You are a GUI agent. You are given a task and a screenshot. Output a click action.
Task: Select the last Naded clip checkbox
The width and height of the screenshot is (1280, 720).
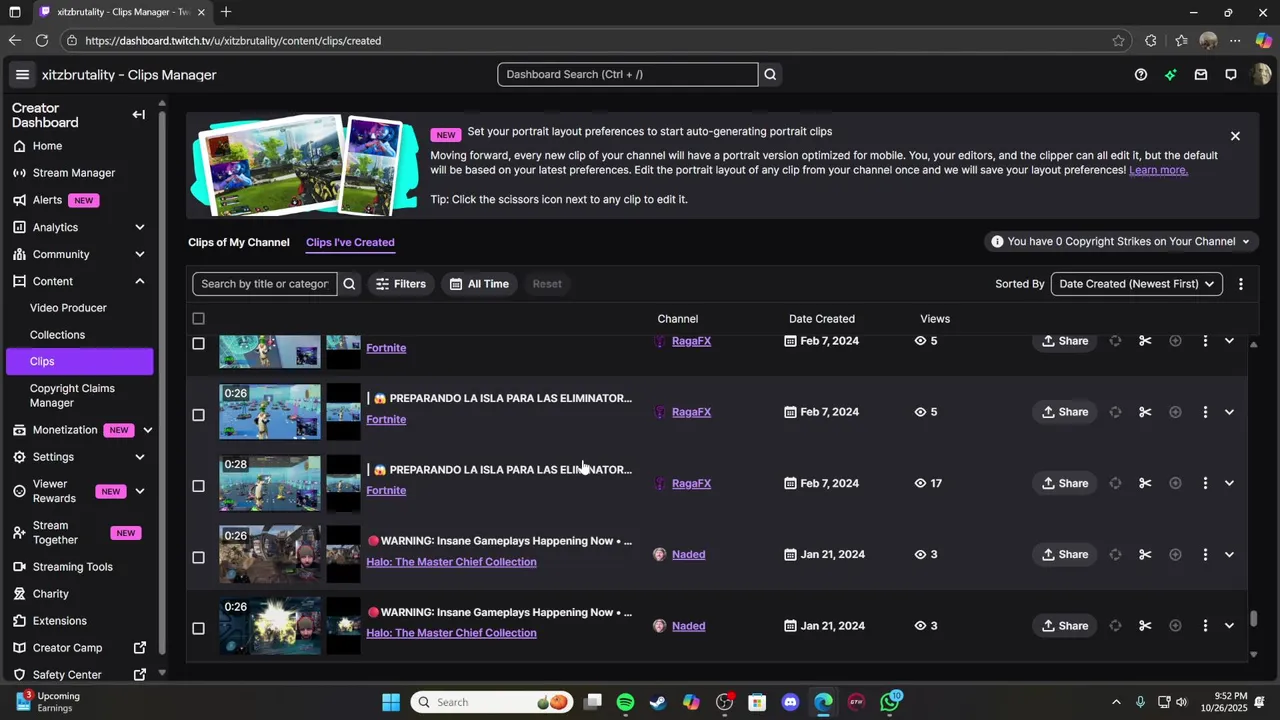point(198,628)
